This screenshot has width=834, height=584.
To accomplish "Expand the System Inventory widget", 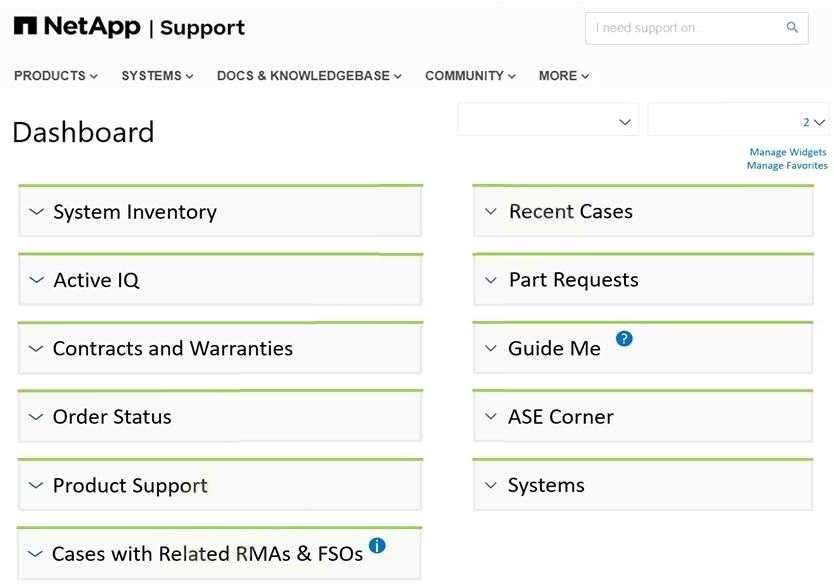I will pos(36,212).
